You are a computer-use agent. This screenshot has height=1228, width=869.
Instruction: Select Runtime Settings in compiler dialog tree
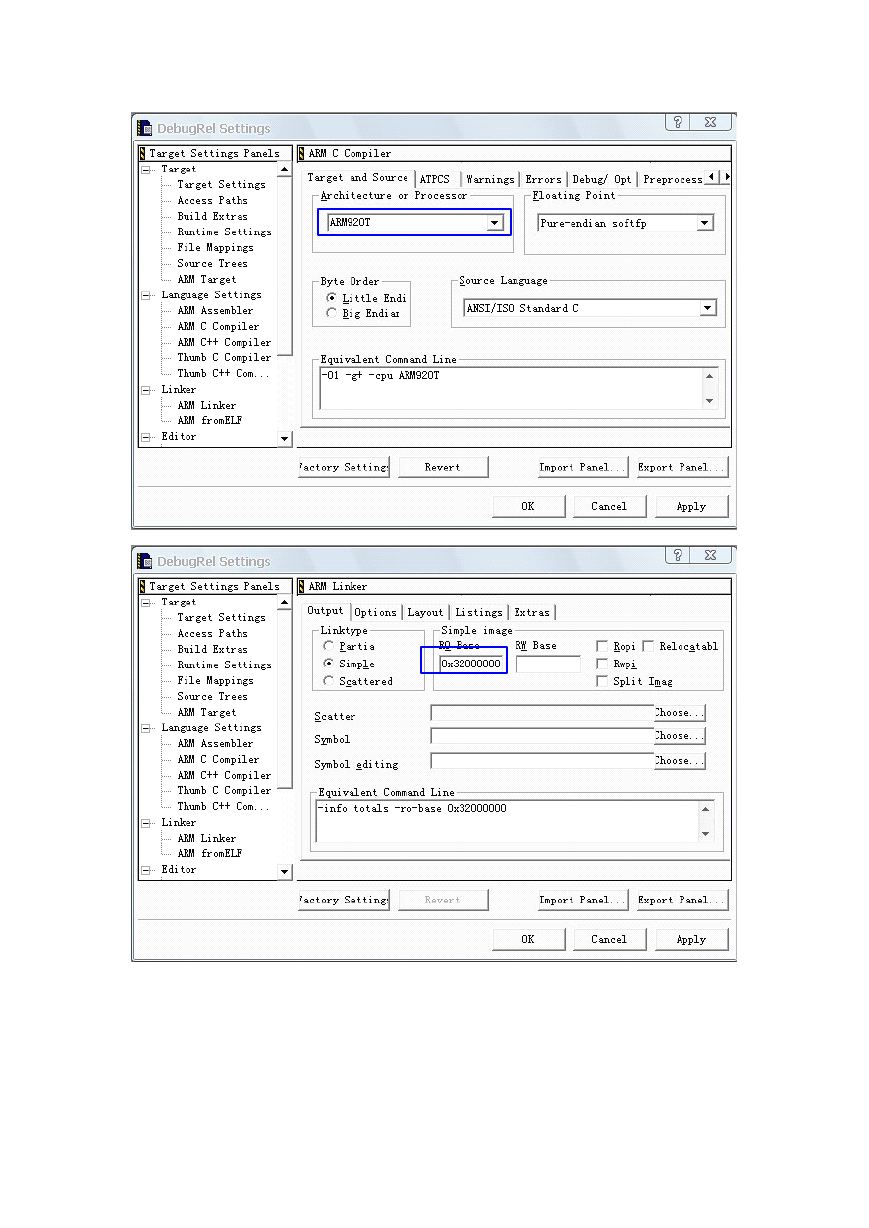224,232
